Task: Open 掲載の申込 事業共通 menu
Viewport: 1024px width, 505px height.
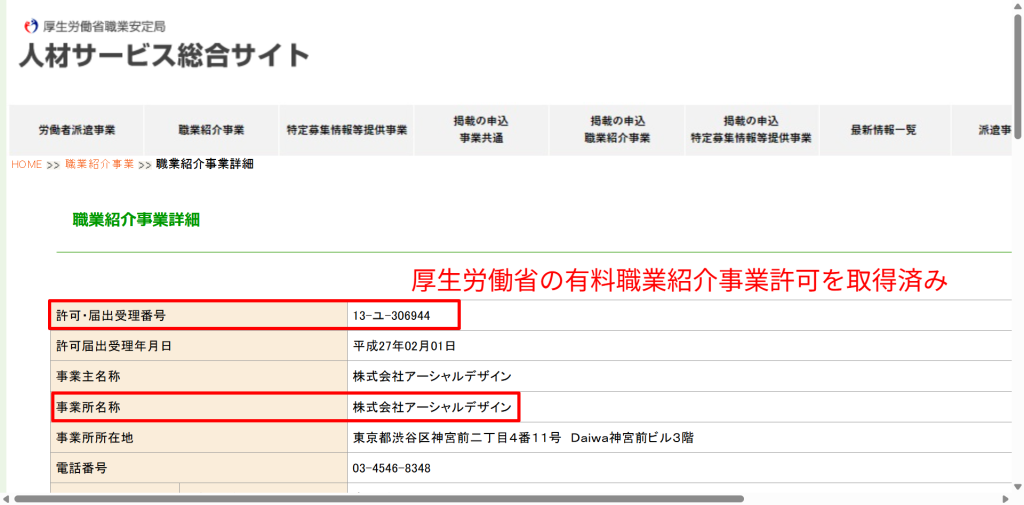Action: click(481, 130)
